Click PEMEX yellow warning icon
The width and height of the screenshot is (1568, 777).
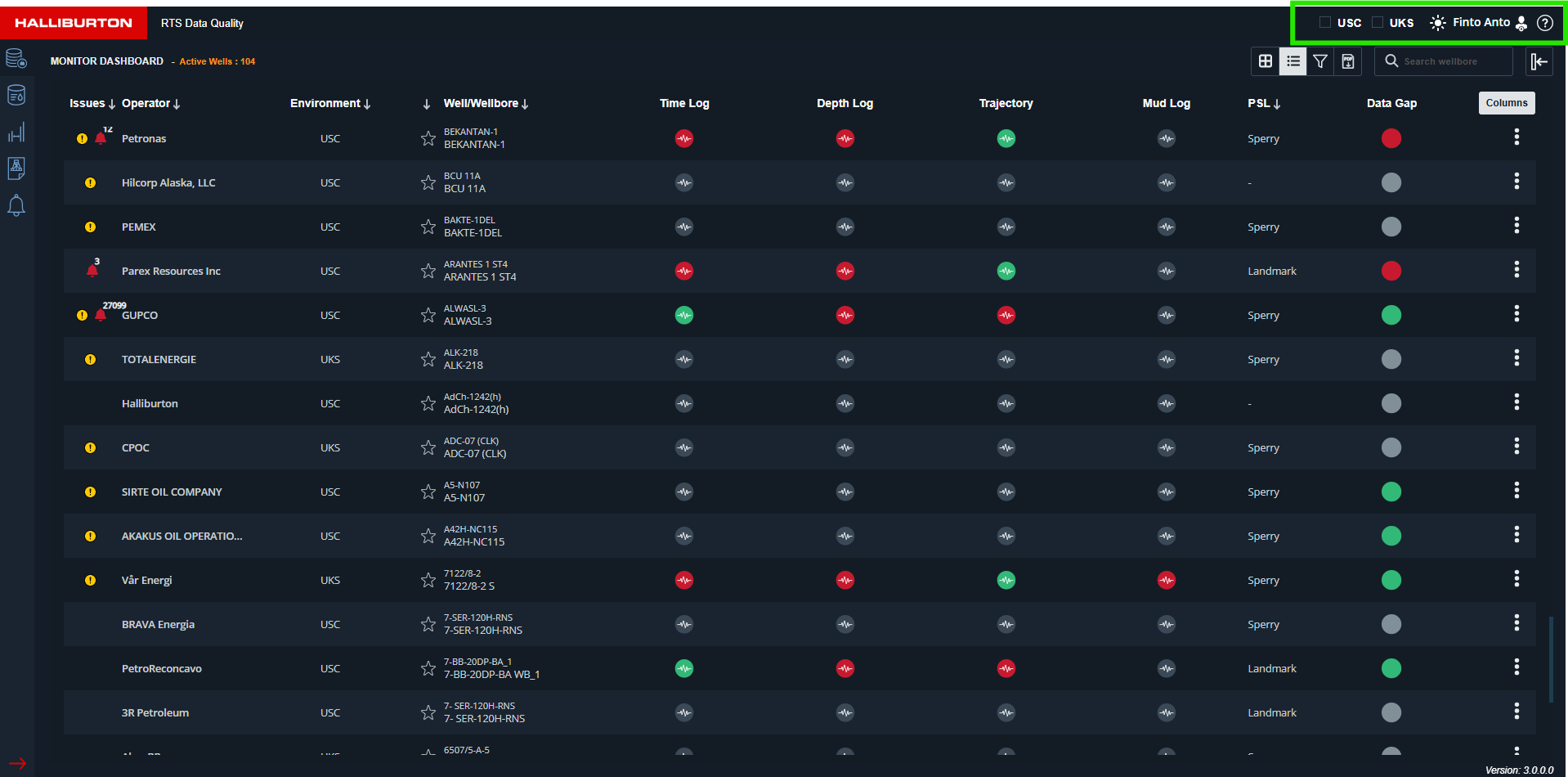pos(90,227)
